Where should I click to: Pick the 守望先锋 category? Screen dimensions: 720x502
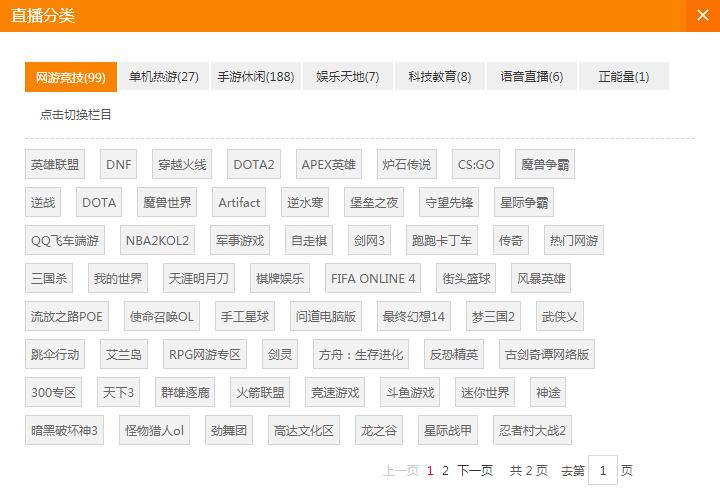tap(449, 202)
